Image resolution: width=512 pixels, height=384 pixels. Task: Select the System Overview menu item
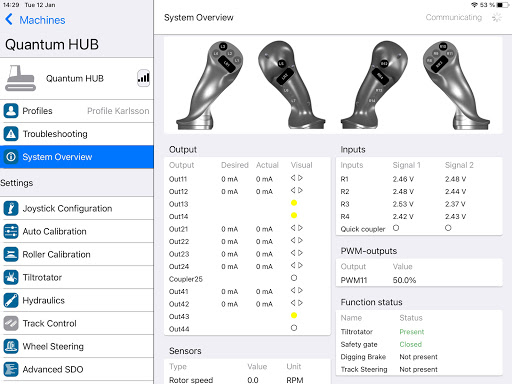(x=77, y=157)
